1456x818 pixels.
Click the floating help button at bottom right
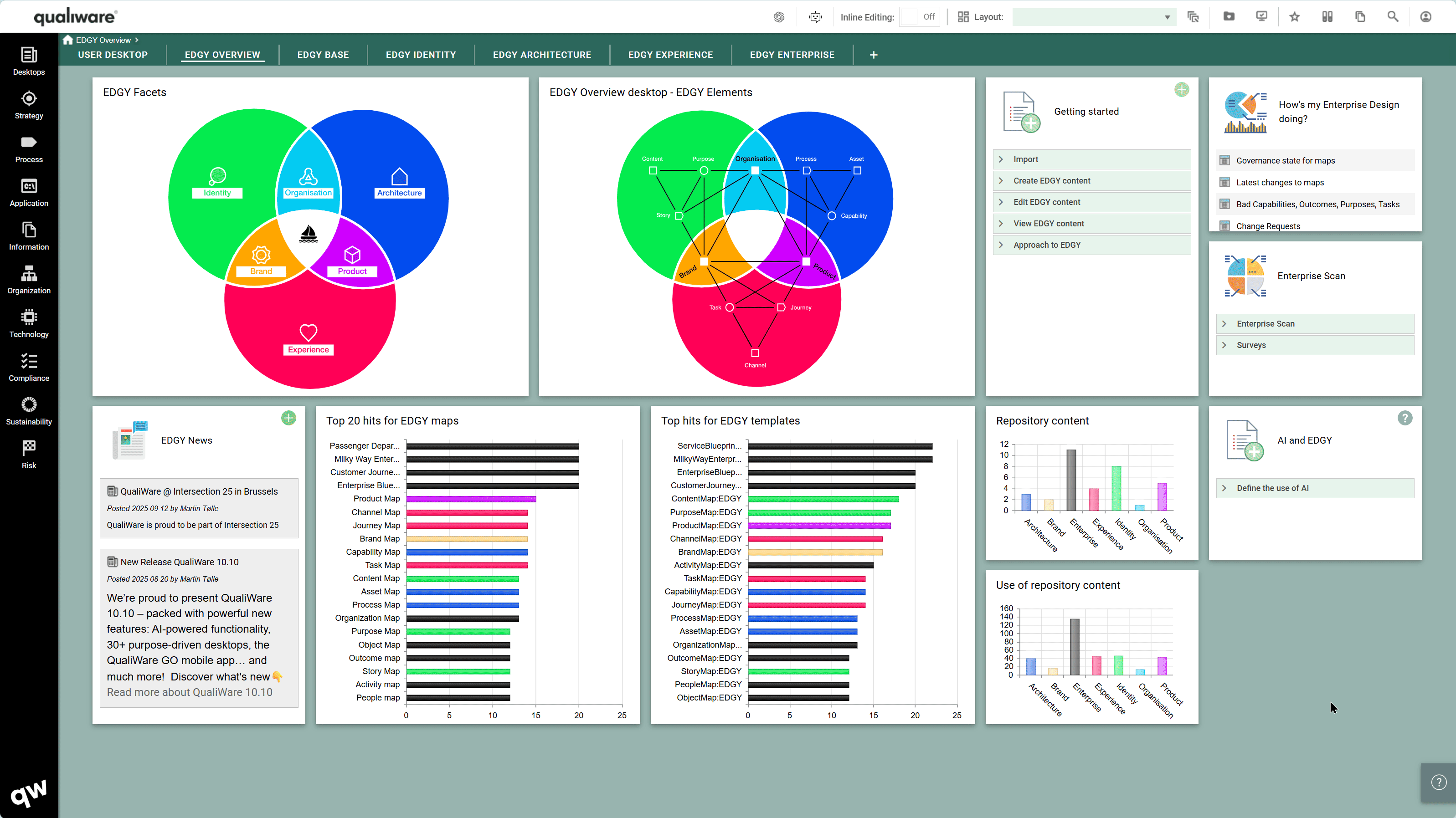1439,782
